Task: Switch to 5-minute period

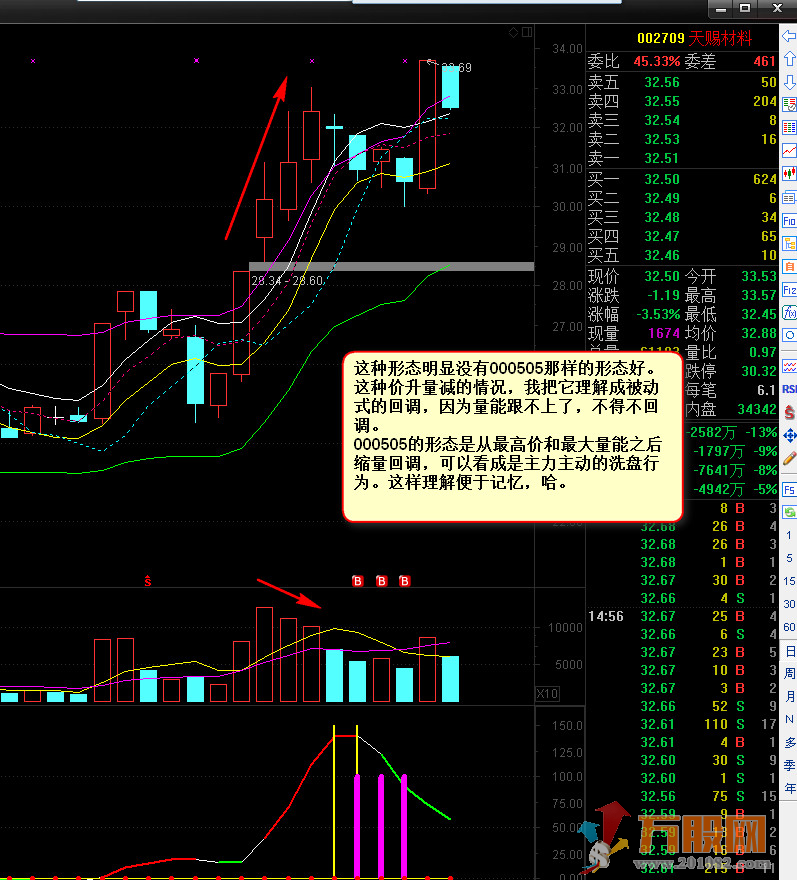Action: pos(789,558)
